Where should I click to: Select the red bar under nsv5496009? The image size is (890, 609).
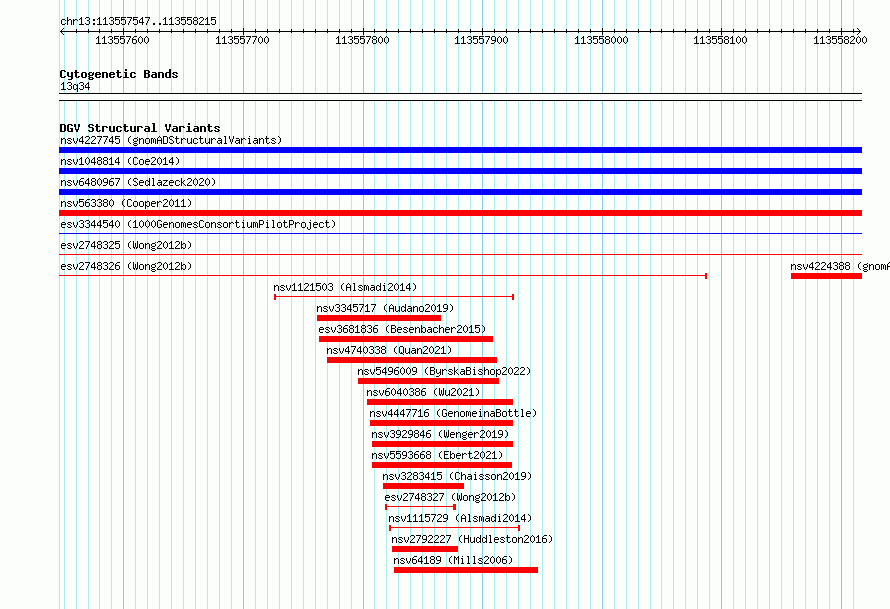(429, 381)
